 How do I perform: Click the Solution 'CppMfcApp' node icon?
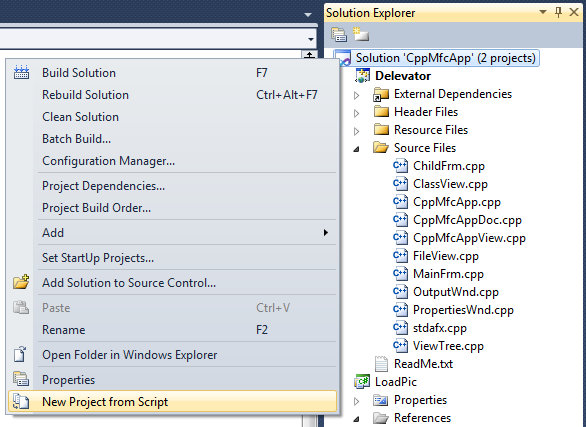click(343, 59)
